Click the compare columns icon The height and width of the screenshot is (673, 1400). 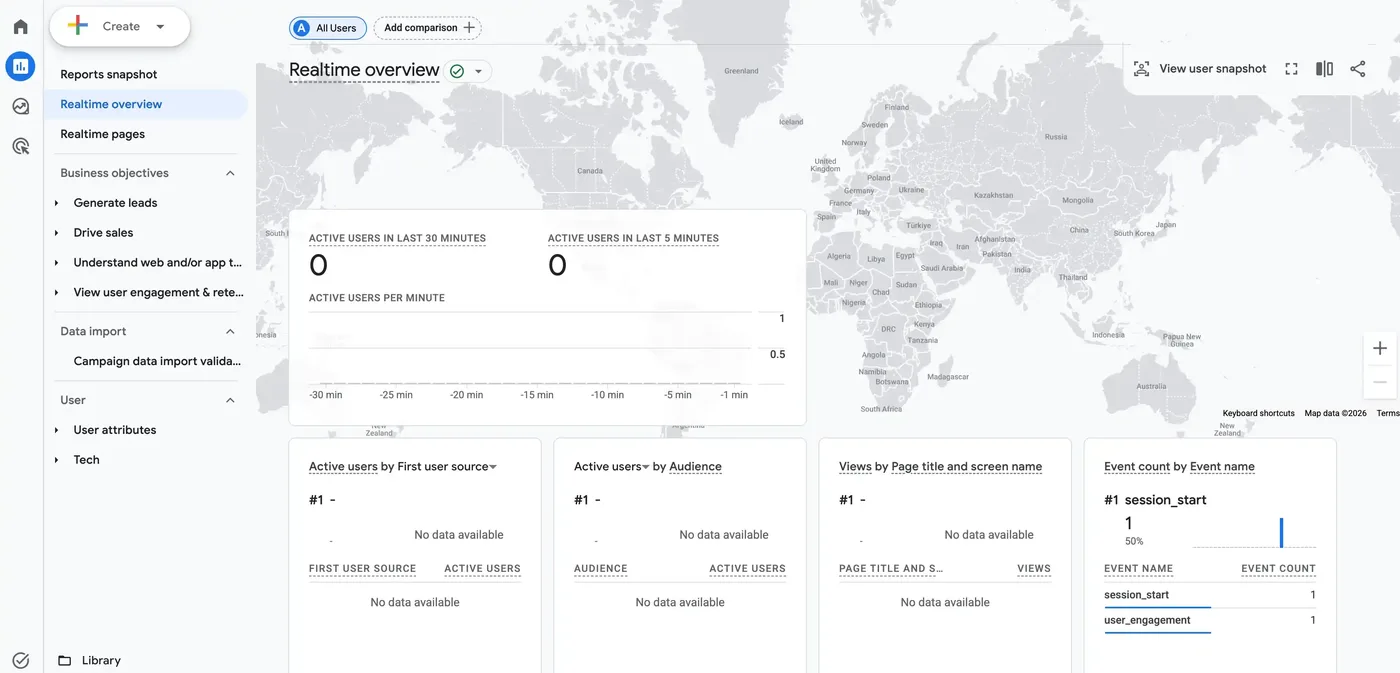[x=1324, y=69]
